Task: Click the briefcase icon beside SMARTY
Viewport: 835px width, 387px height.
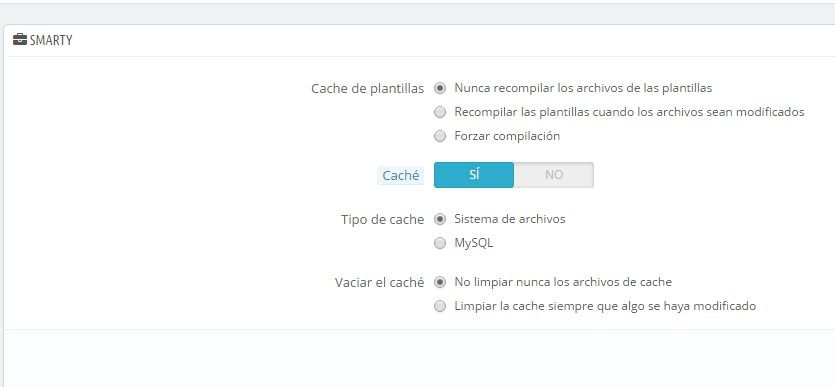Action: (x=20, y=40)
